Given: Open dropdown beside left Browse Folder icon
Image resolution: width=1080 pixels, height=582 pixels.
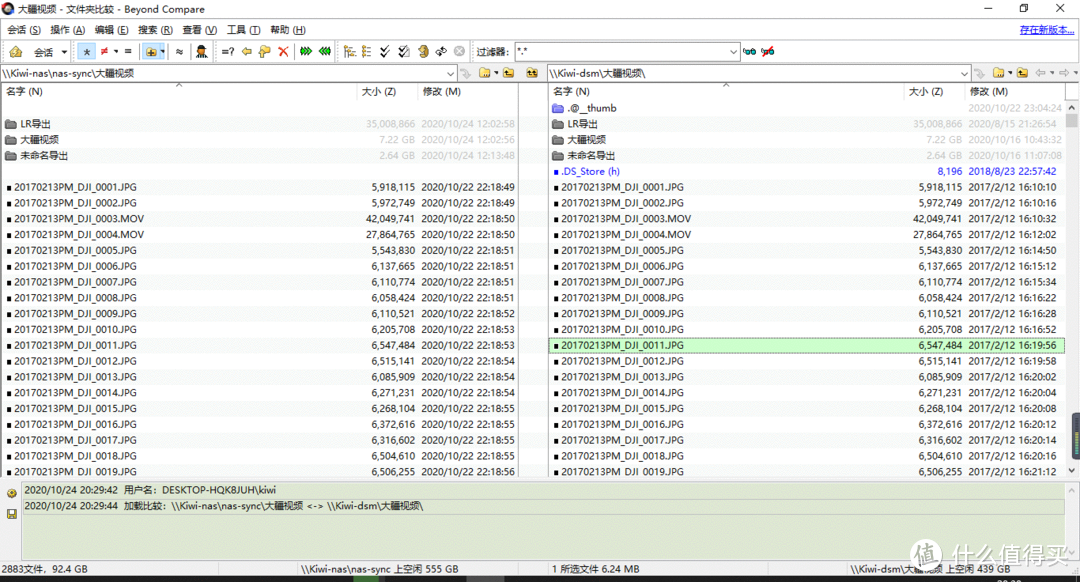Looking at the screenshot, I should [496, 73].
